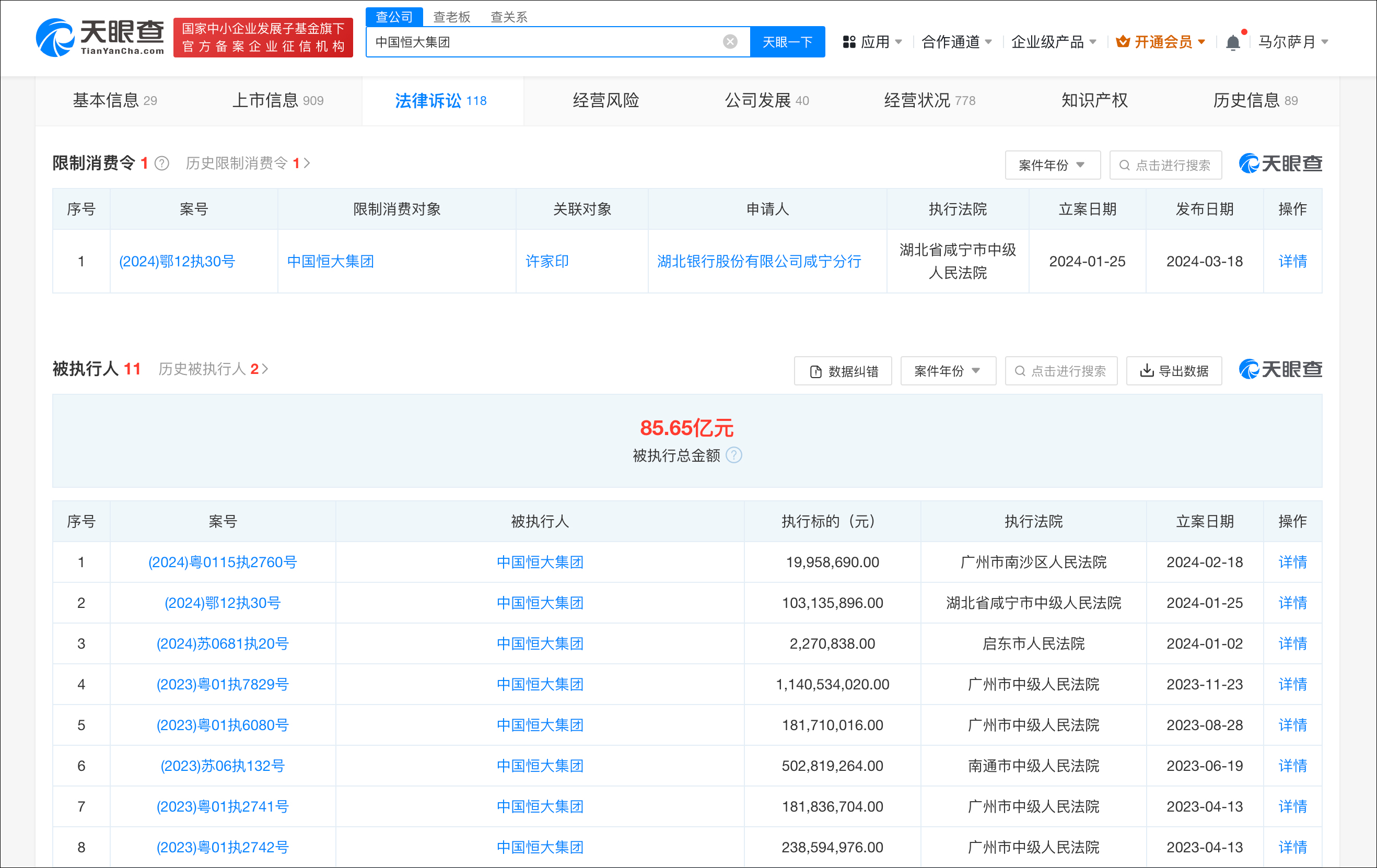
Task: Click the 天眼一下 search button
Action: 787,42
